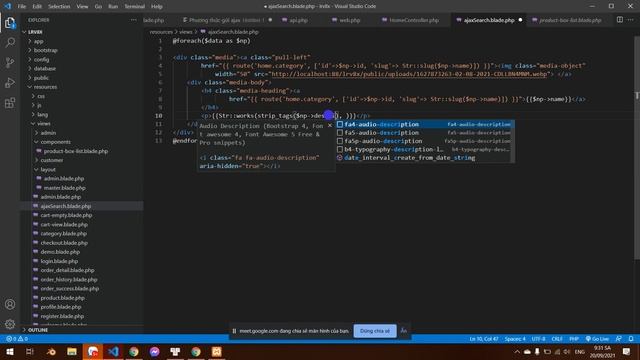Image resolution: width=640 pixels, height=360 pixels.
Task: Select date_interval_create_from_date_string suggestion
Action: (425, 158)
